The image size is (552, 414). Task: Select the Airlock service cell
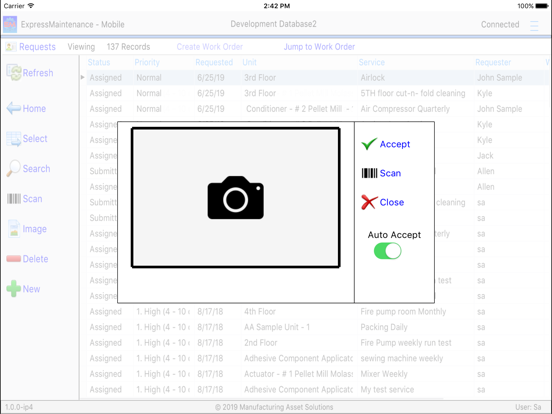(416, 78)
